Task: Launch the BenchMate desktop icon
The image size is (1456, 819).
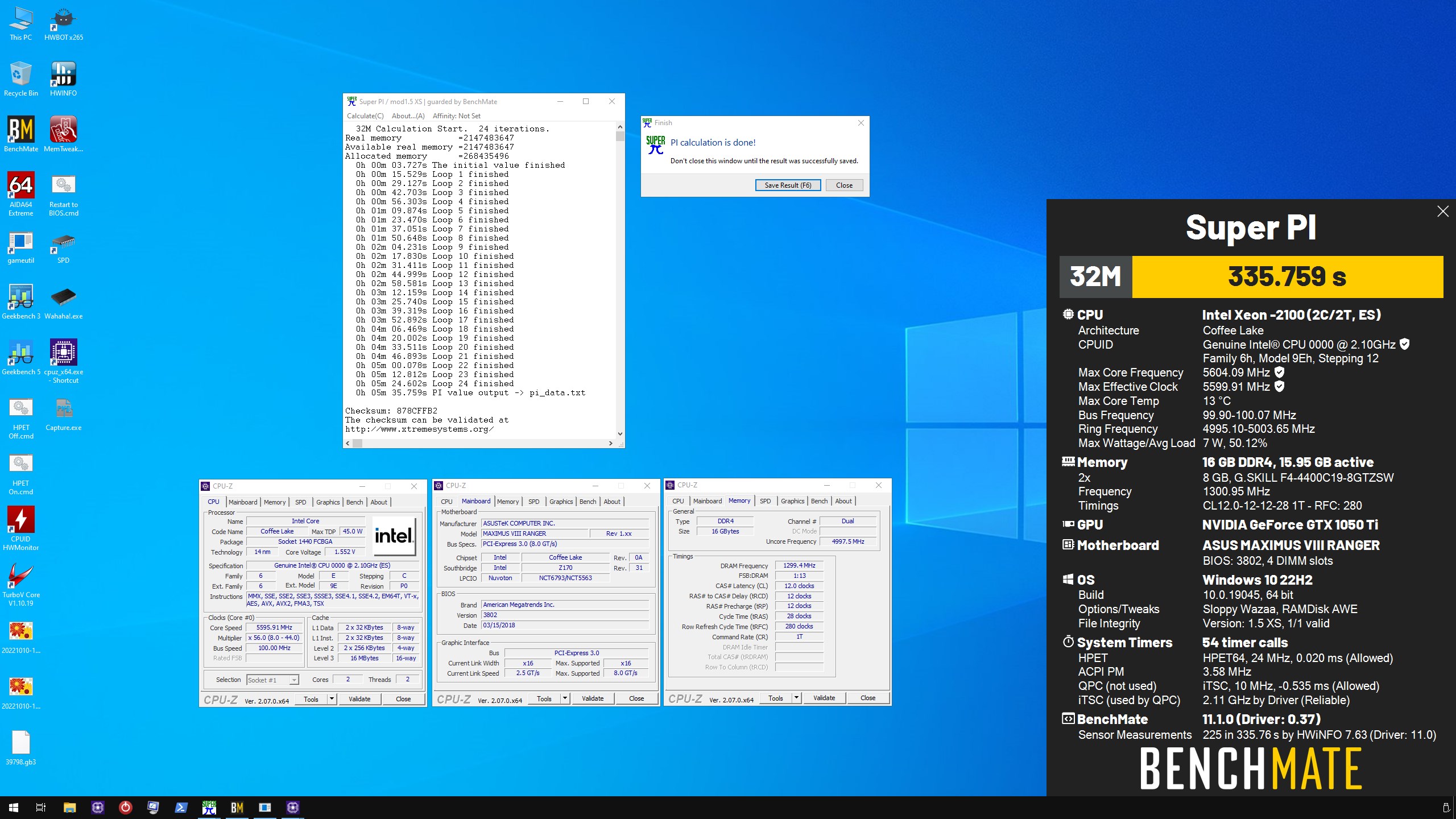Action: pos(20,135)
